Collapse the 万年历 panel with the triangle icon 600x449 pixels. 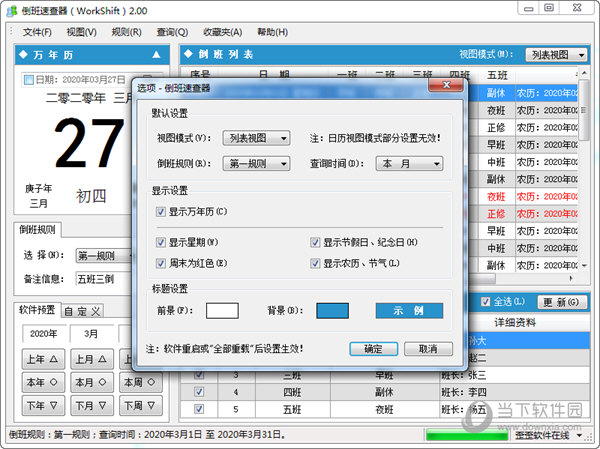click(x=156, y=55)
